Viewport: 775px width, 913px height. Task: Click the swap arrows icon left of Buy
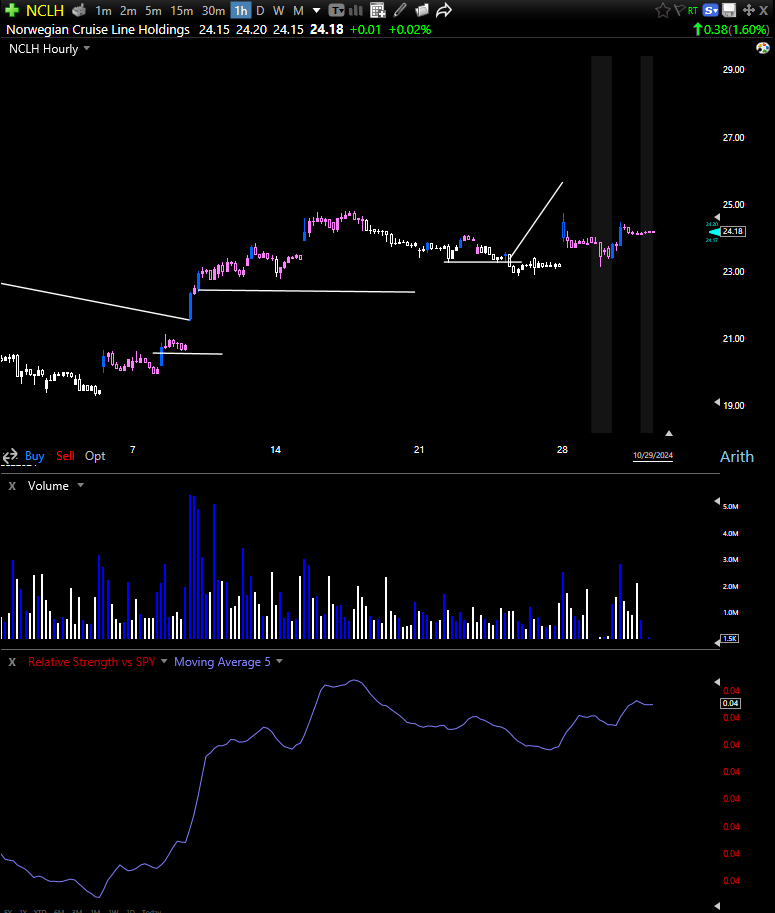10,456
